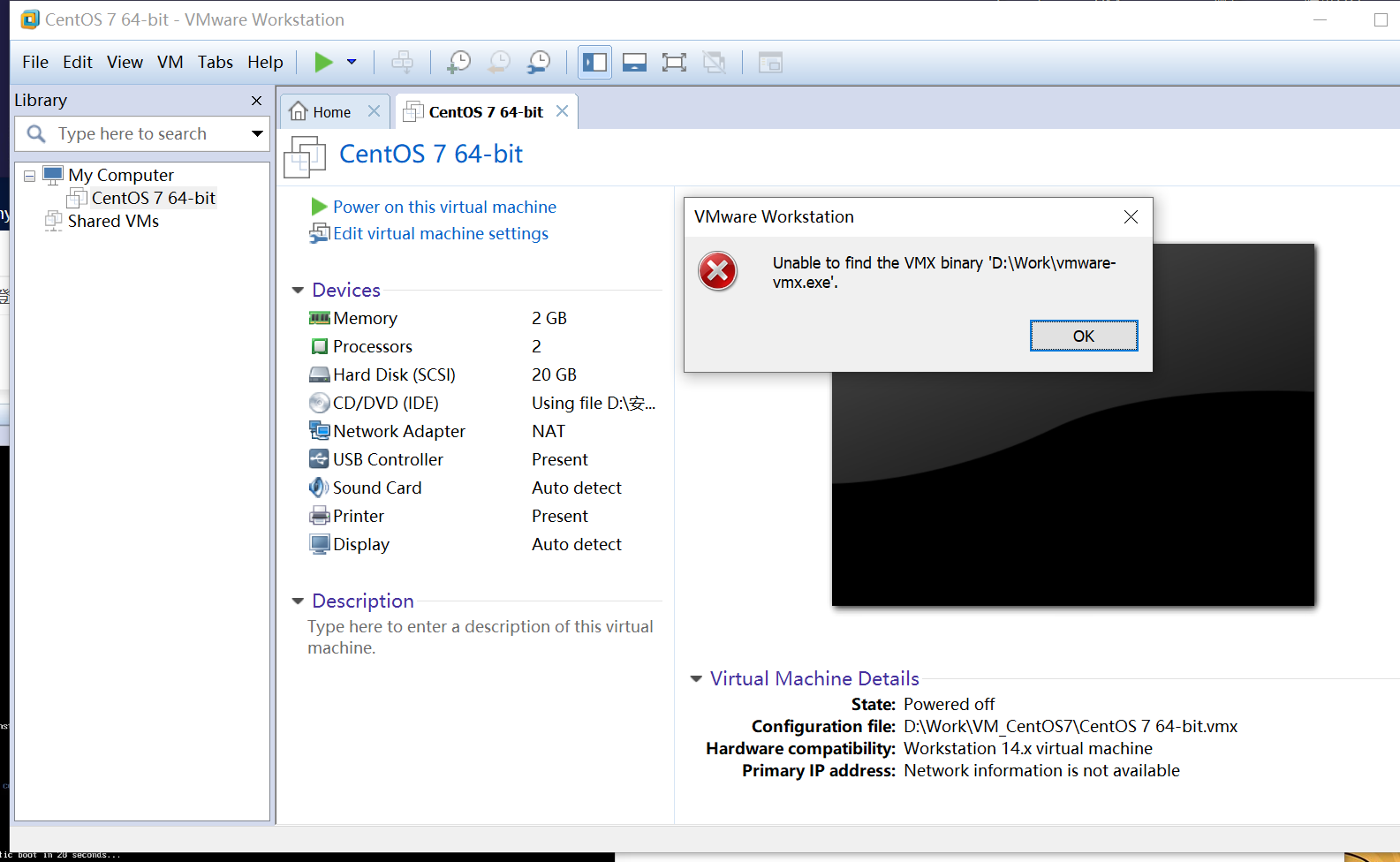The image size is (1400, 862).
Task: Click the Take Snapshot toolbar icon
Action: click(459, 62)
